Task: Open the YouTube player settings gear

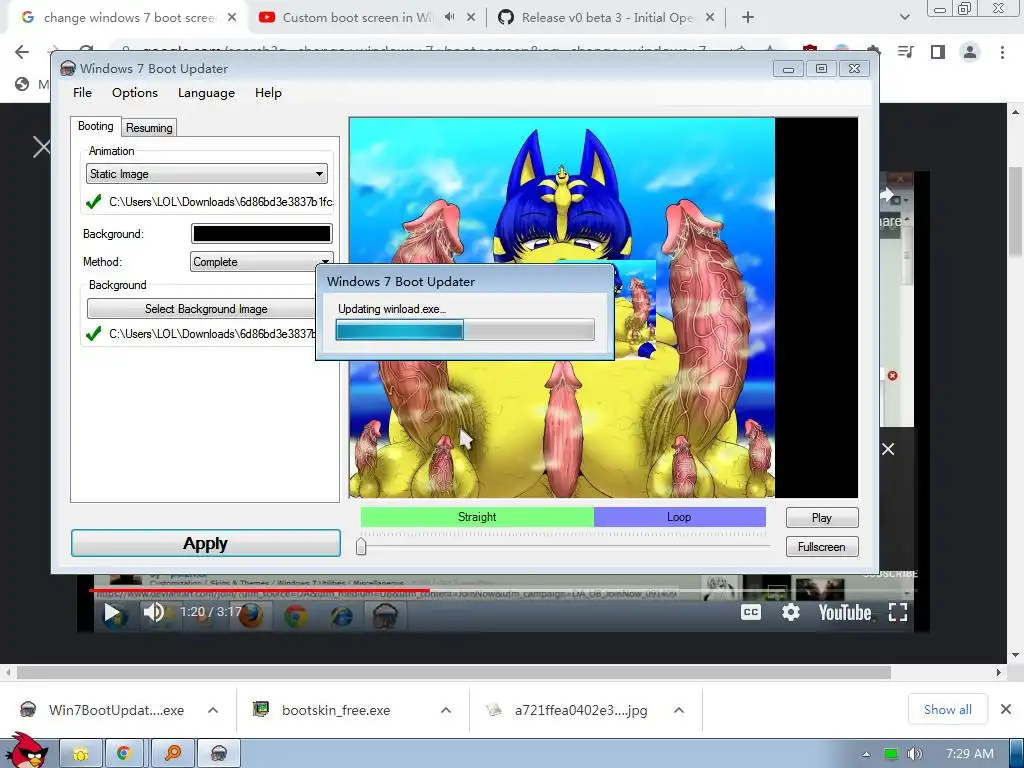Action: (x=791, y=612)
